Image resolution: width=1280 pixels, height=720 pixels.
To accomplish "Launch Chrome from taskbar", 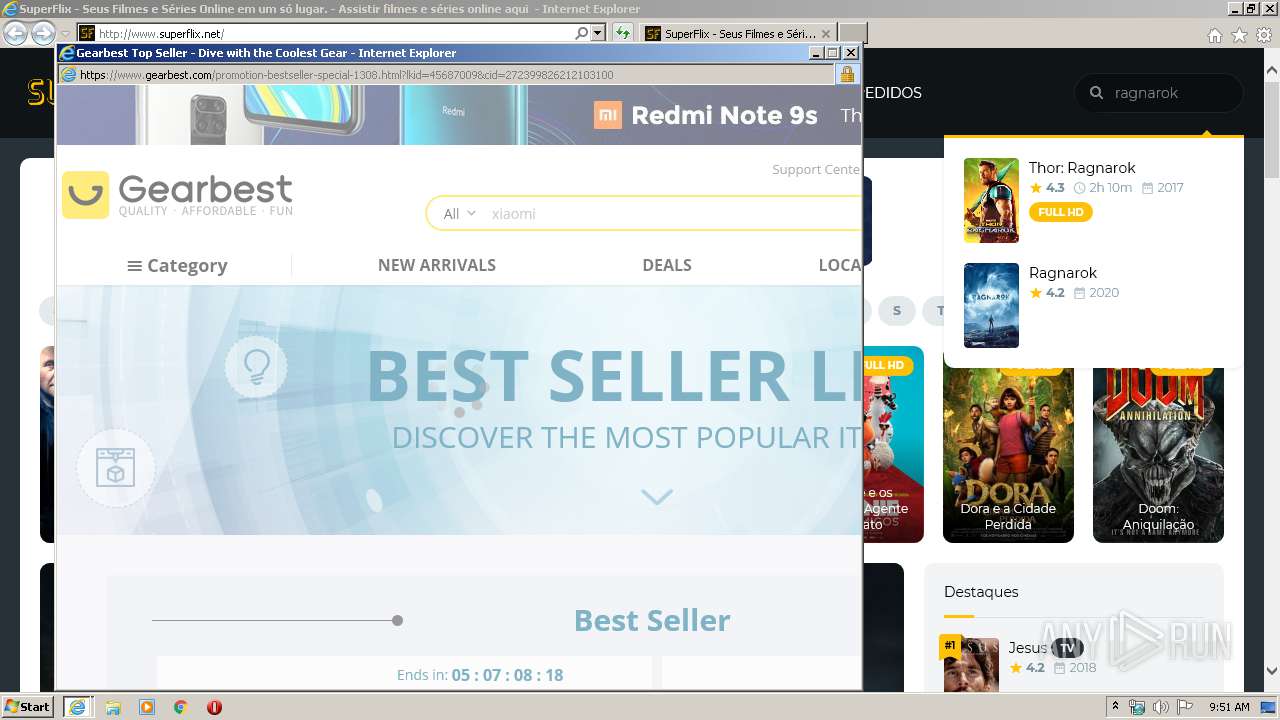I will click(181, 707).
